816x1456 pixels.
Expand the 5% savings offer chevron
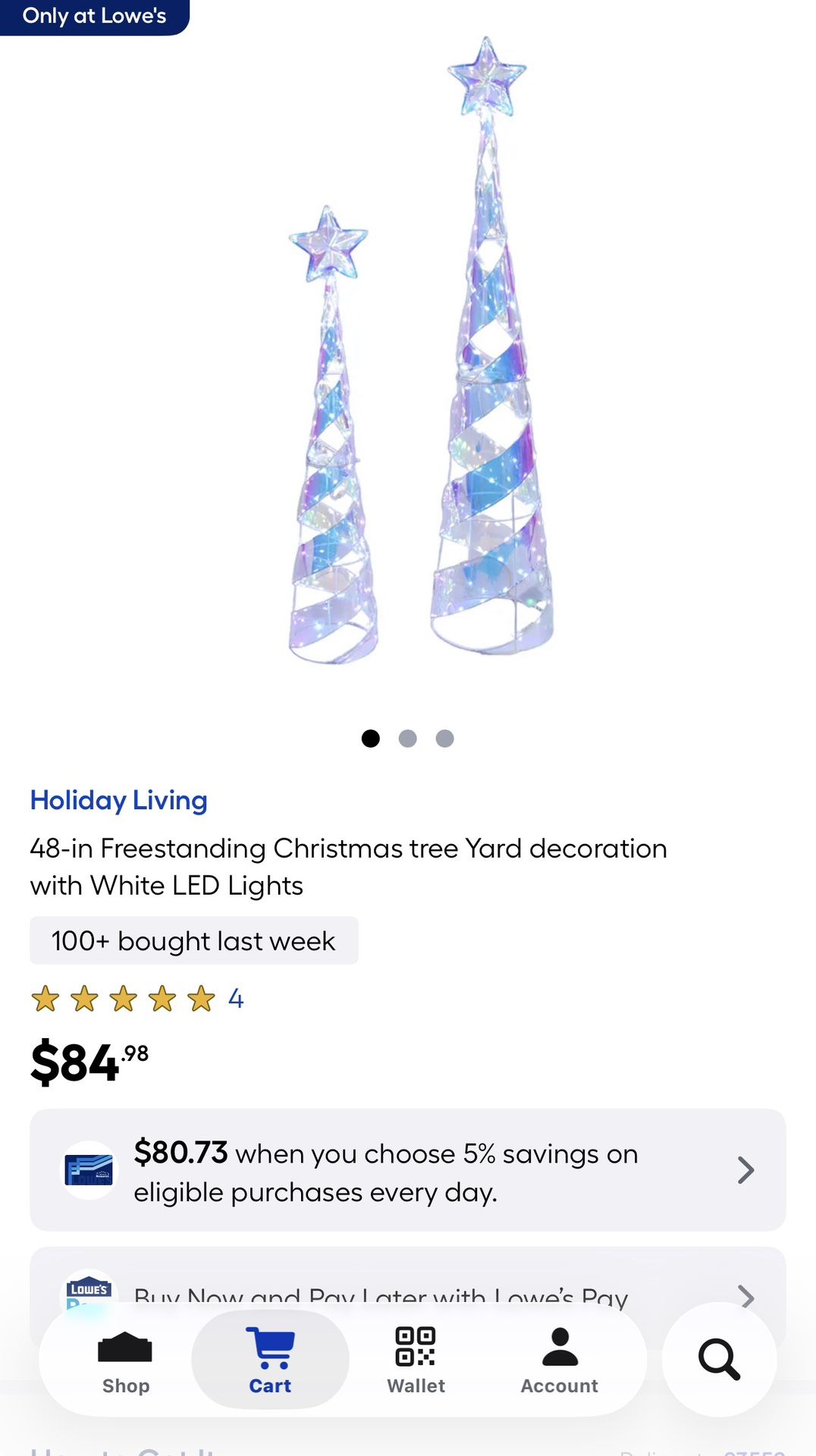746,1170
